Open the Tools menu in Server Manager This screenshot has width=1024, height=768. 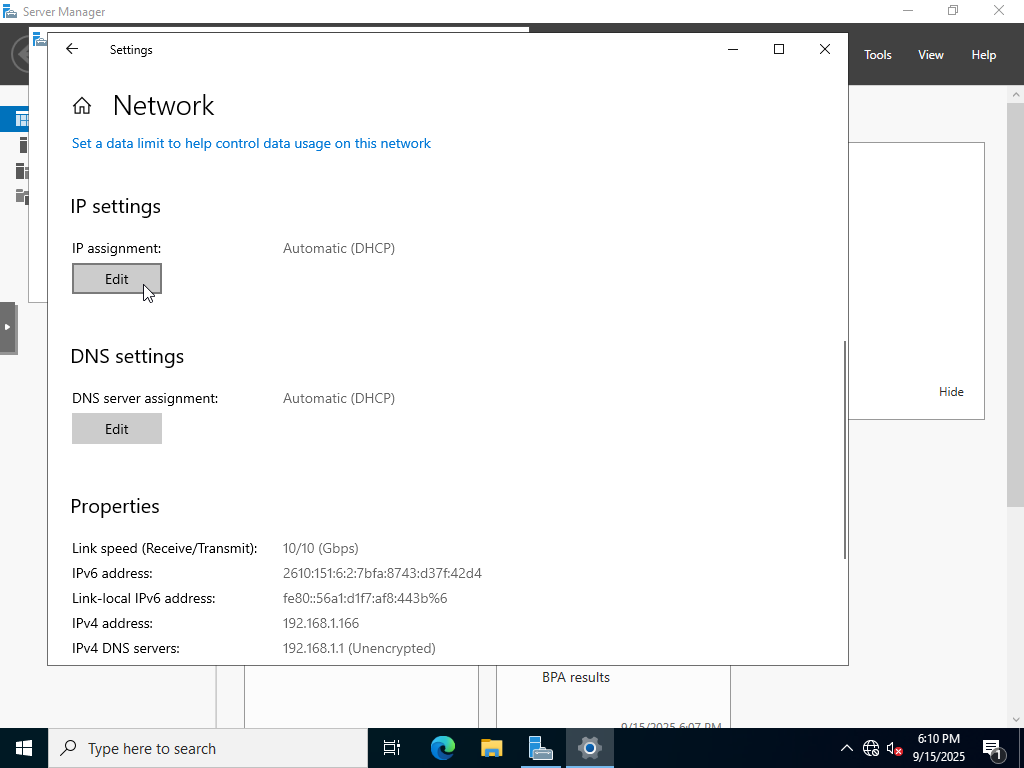point(877,55)
